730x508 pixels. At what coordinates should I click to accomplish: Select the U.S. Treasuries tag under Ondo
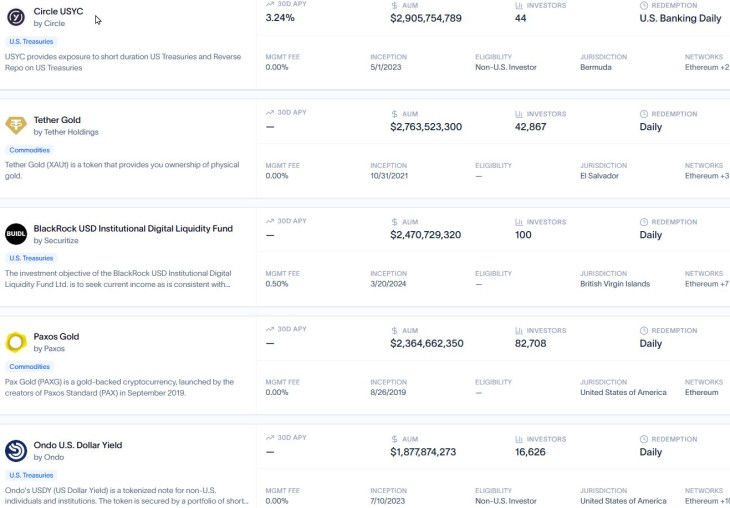[x=31, y=475]
